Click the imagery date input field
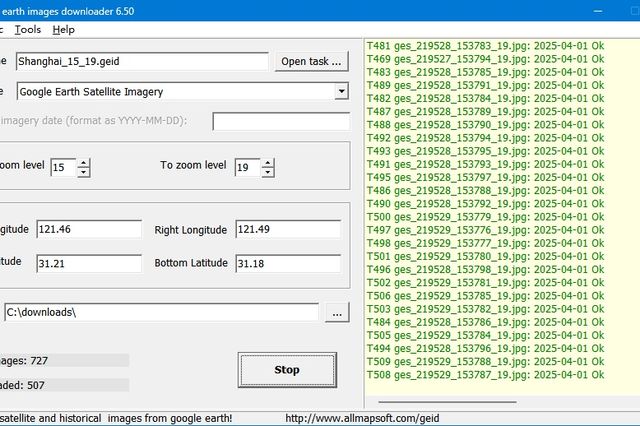This screenshot has width=640, height=426. click(281, 121)
